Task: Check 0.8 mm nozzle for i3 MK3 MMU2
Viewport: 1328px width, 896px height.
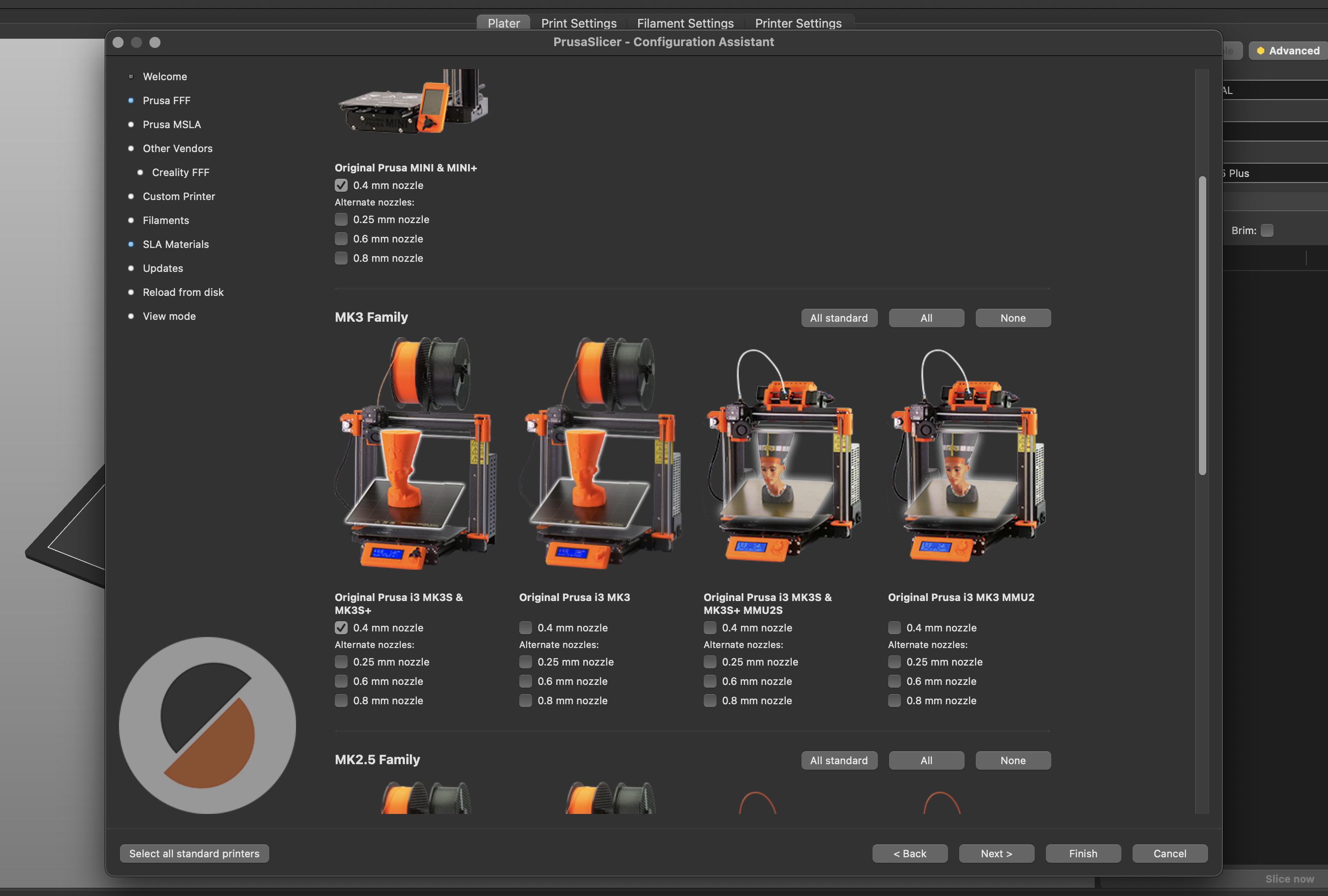Action: (895, 701)
